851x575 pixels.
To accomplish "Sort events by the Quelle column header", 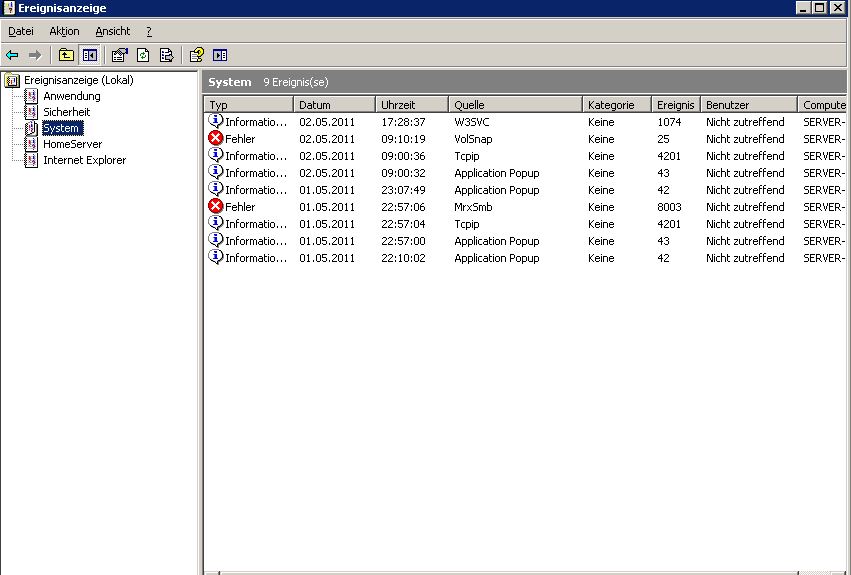I will click(470, 104).
